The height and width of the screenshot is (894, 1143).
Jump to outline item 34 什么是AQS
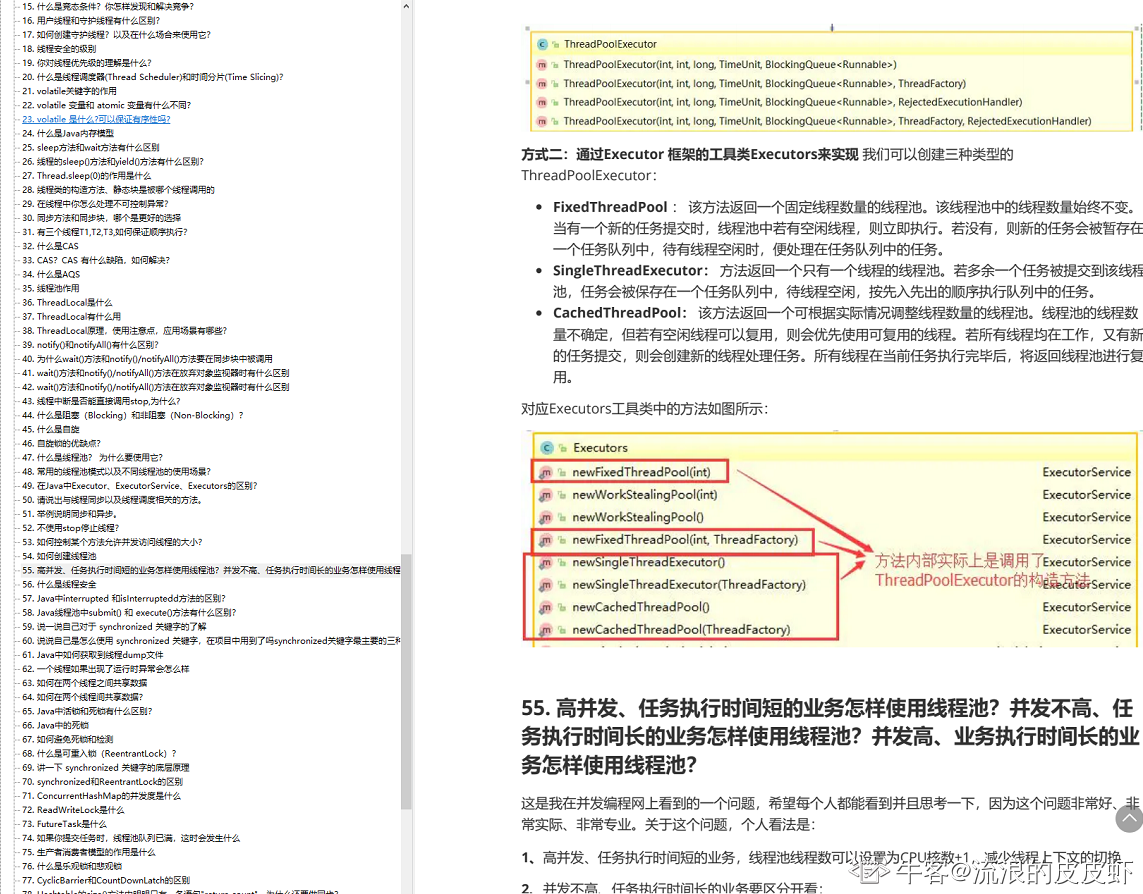click(x=51, y=274)
